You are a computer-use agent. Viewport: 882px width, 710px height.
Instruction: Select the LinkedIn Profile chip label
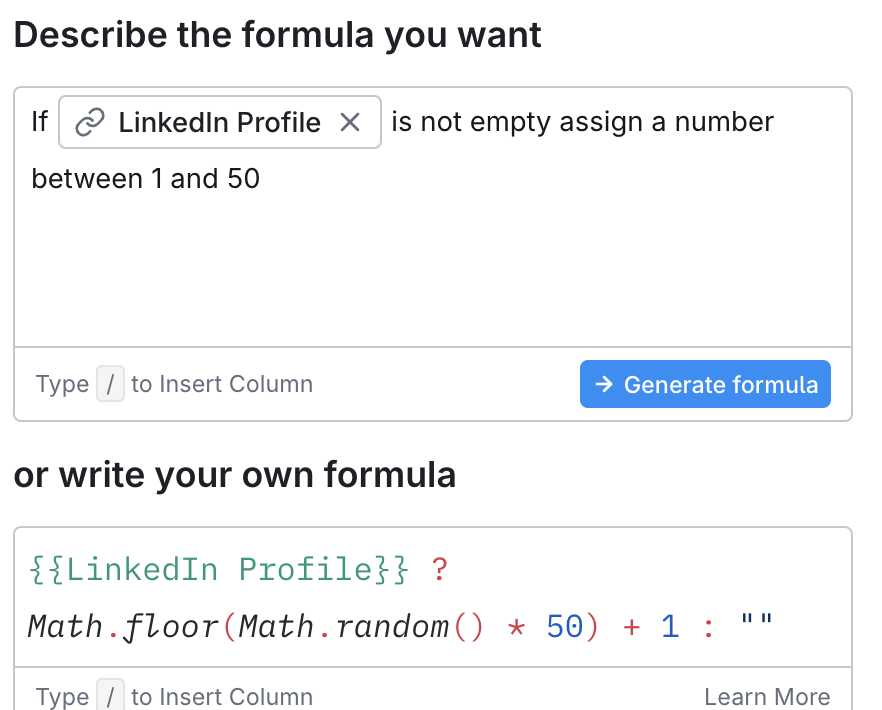pos(219,123)
